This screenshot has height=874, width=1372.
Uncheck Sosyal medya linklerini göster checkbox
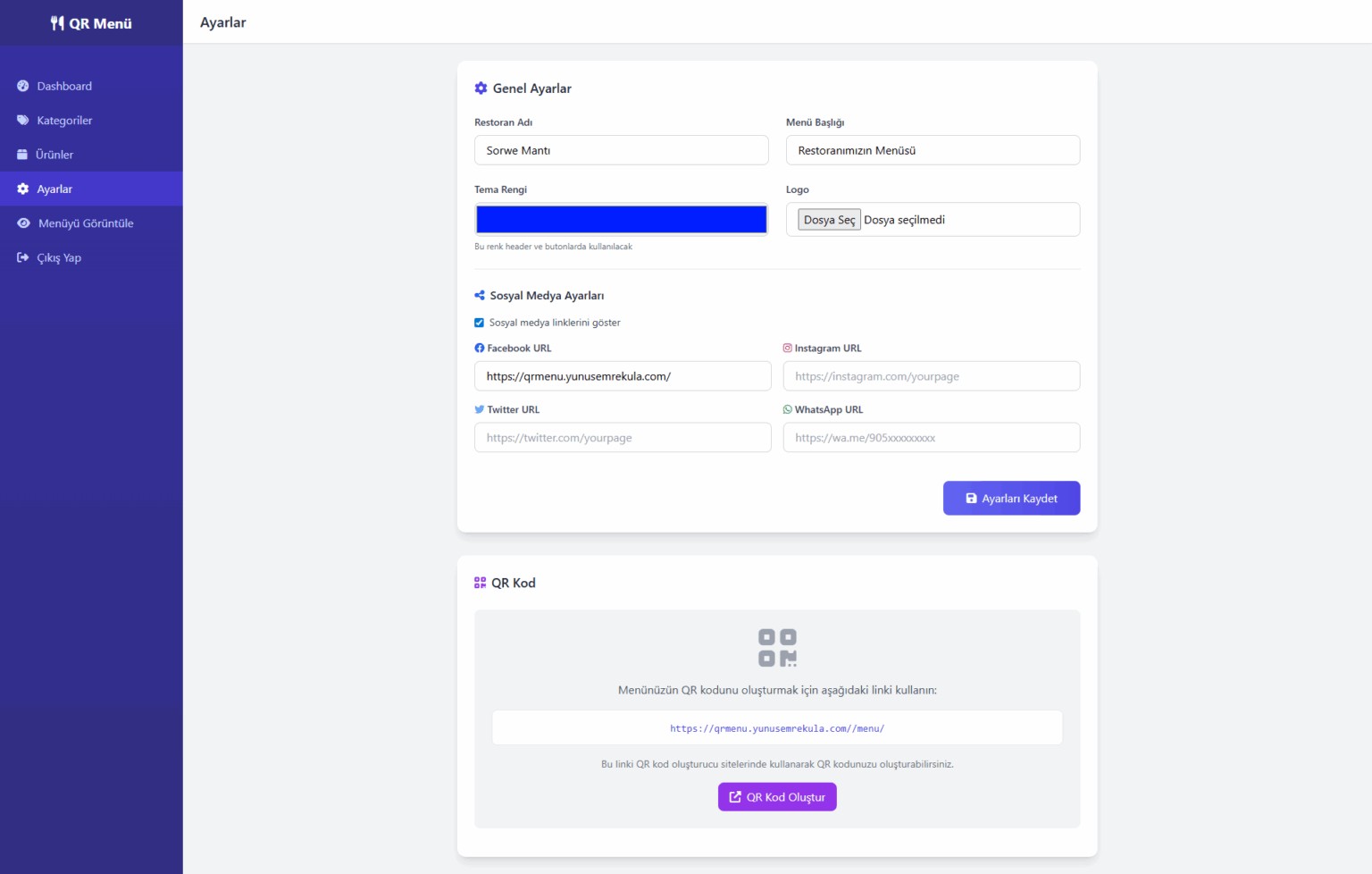pyautogui.click(x=480, y=323)
